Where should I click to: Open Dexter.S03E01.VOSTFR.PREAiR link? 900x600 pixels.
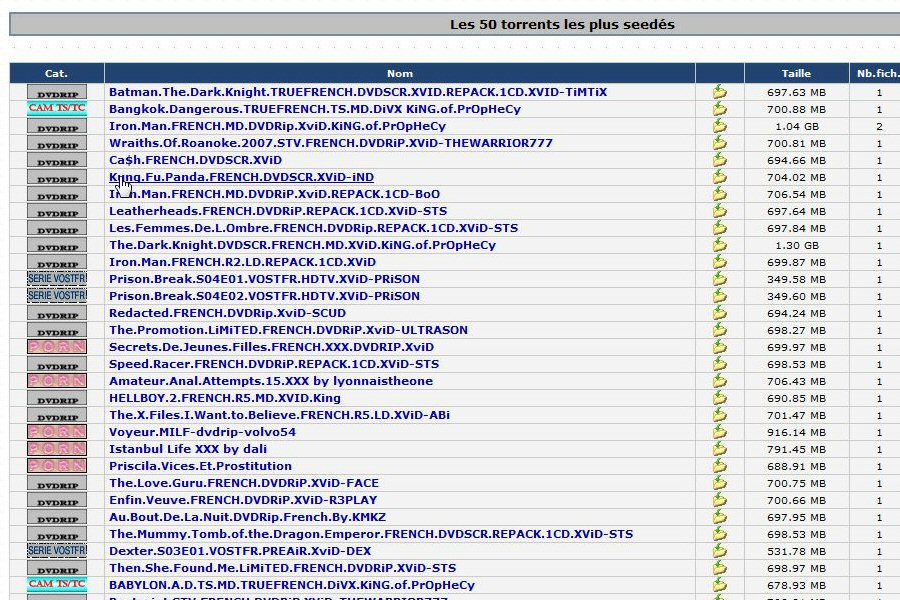240,551
